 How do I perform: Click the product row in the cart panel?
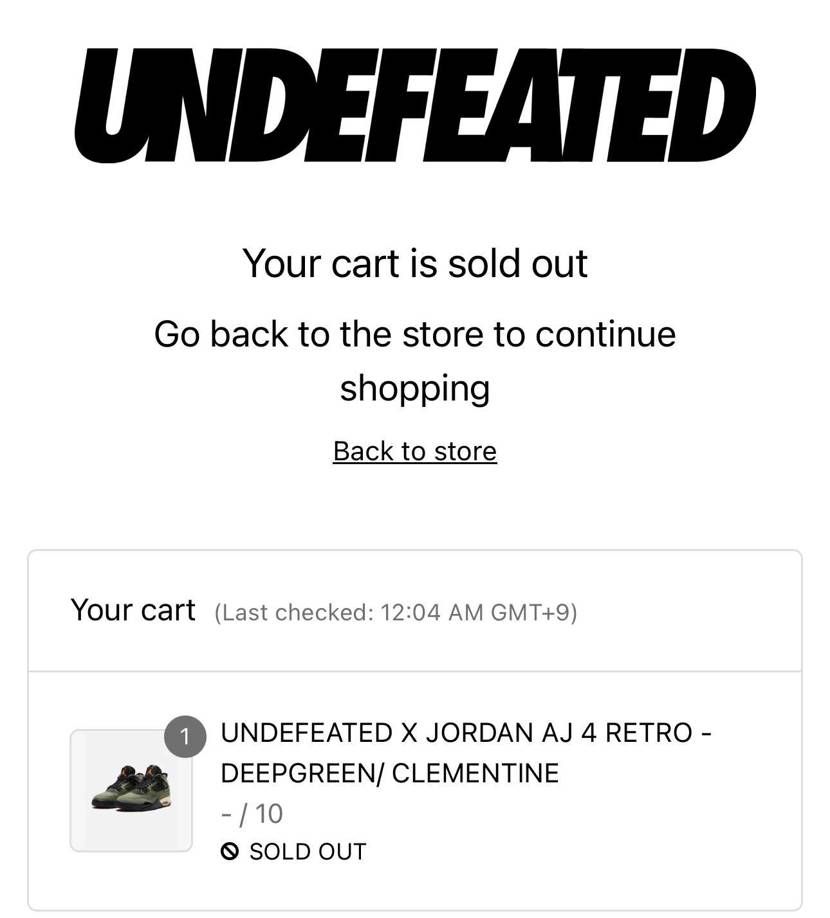[x=415, y=790]
